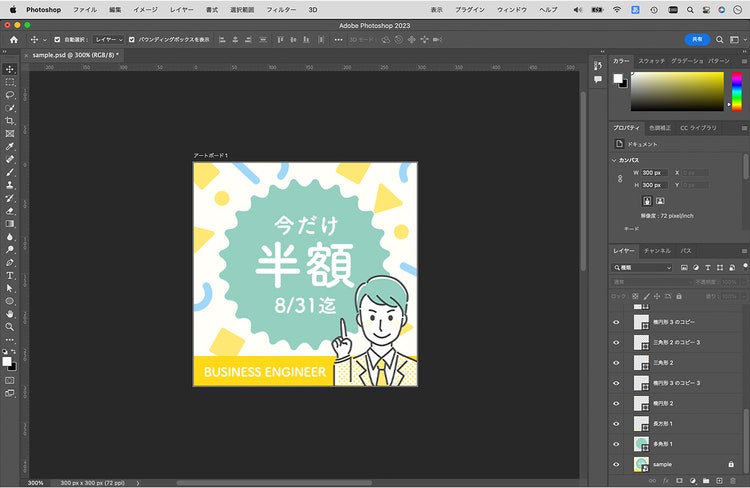
Task: Go to the Home screen icon
Action: click(14, 40)
